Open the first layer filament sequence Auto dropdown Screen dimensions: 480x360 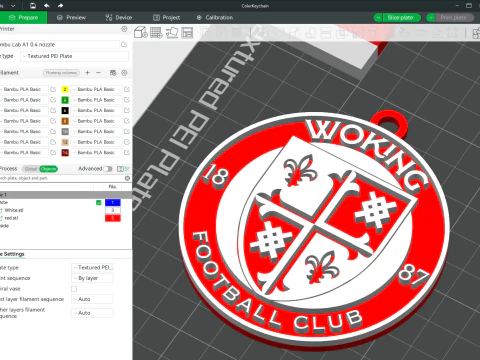click(92, 299)
